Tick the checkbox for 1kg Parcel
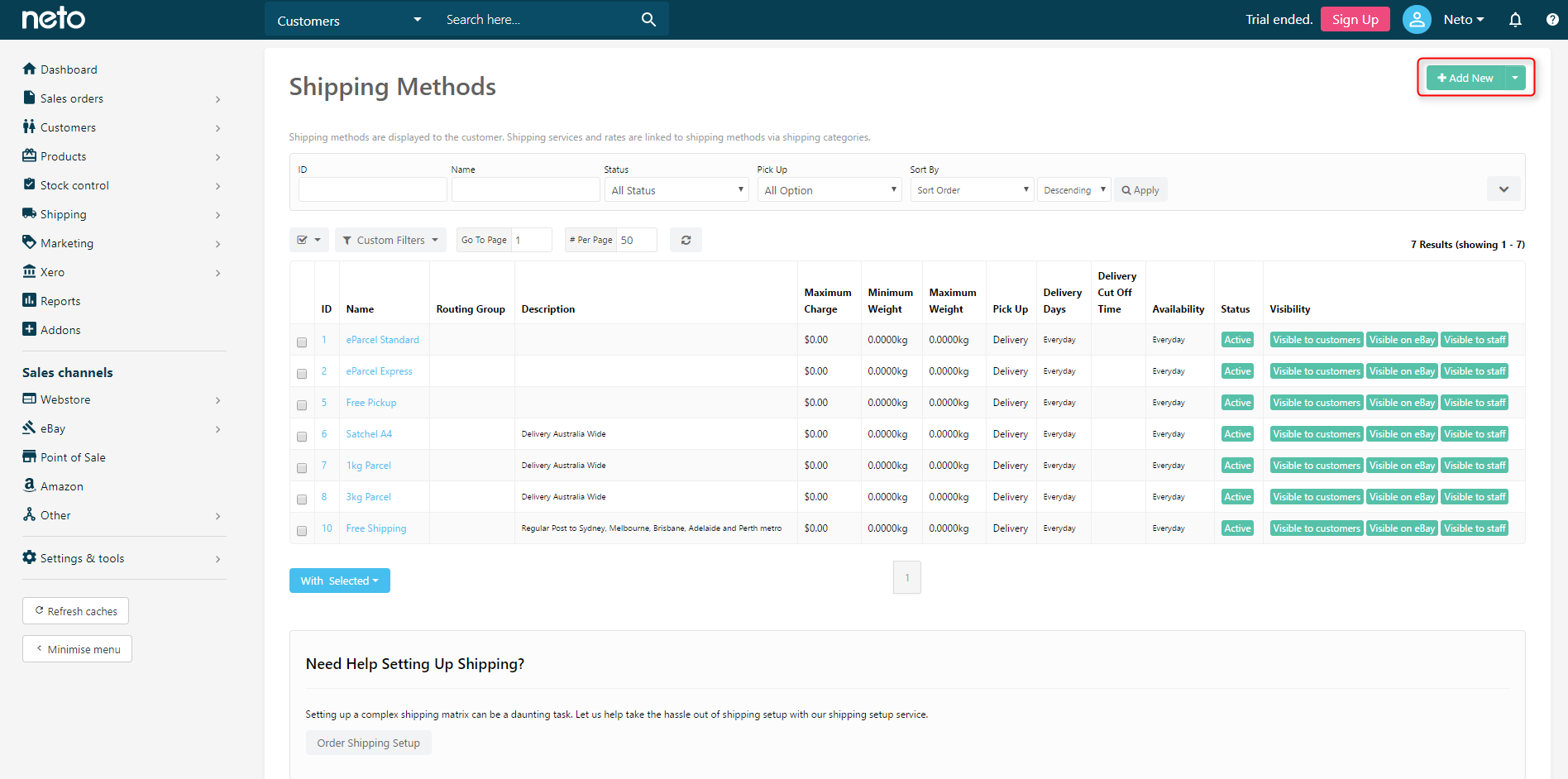The image size is (1568, 779). tap(302, 467)
